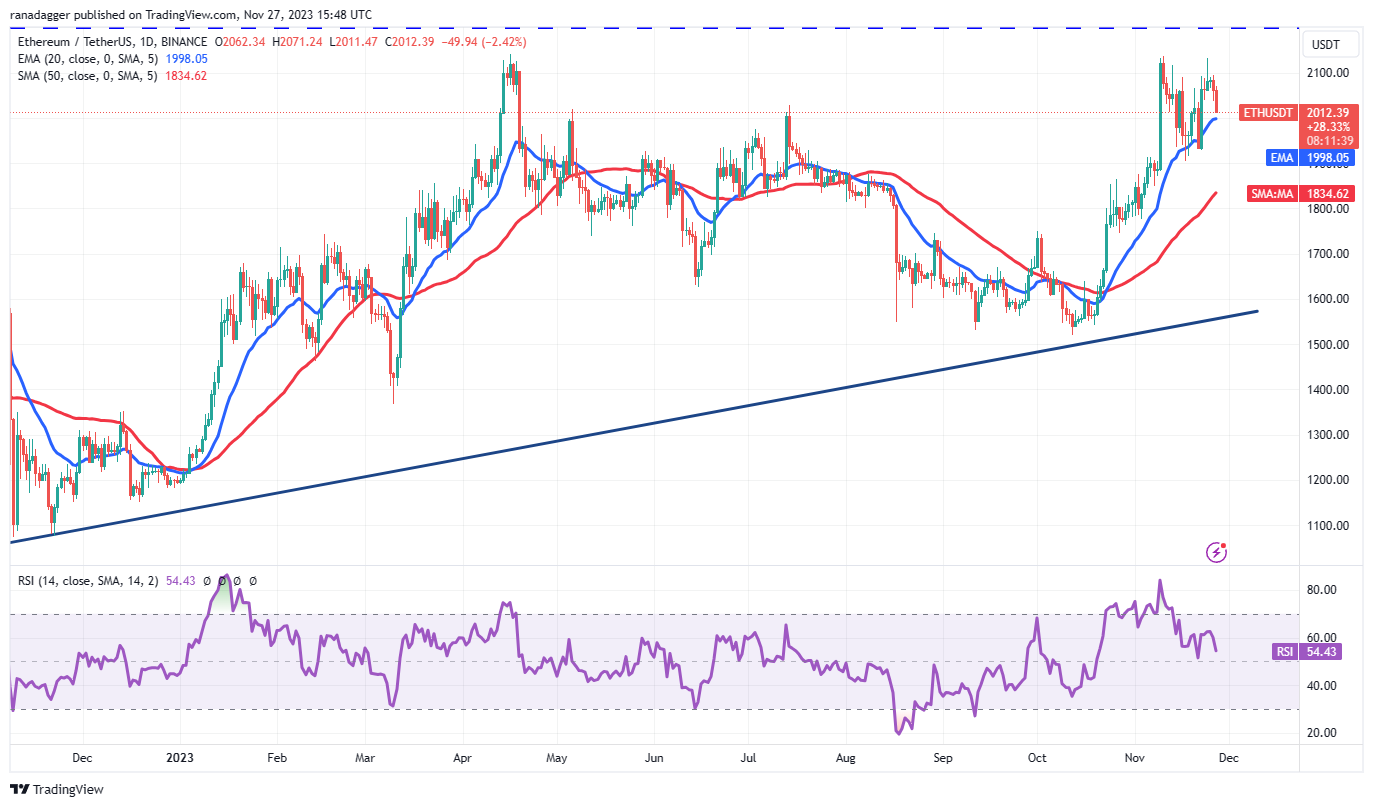This screenshot has width=1373, height=807.
Task: Click the dashed blue resistance line at top
Action: (x=650, y=28)
